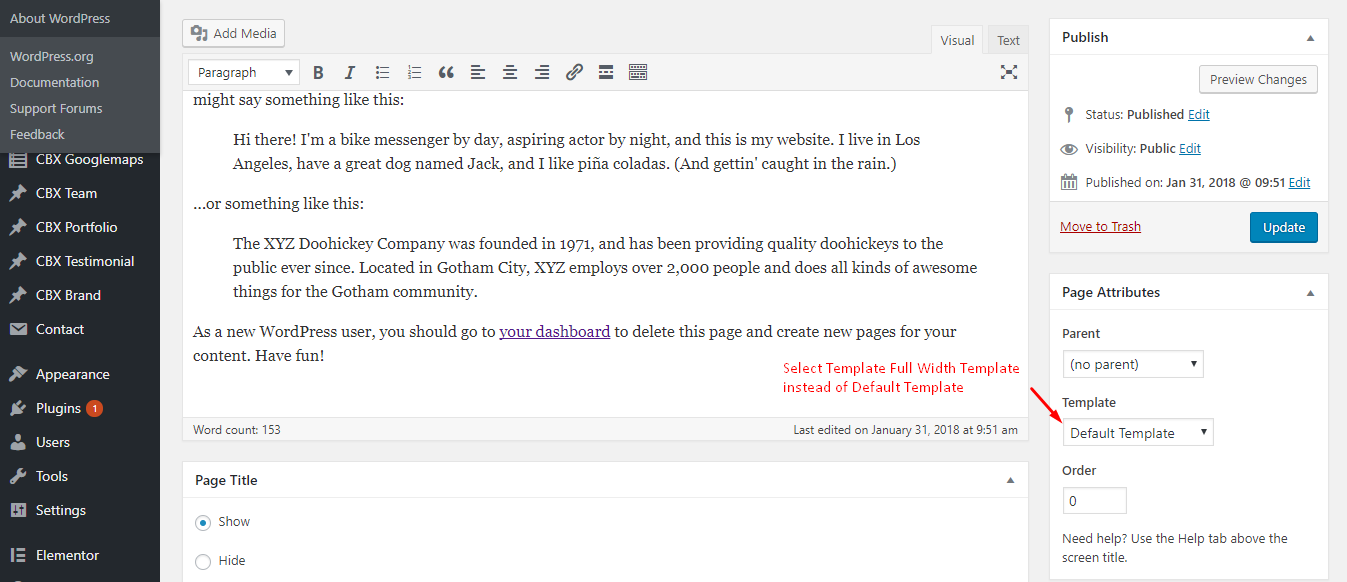Insert Read More tag
The image size is (1347, 582).
pos(606,72)
